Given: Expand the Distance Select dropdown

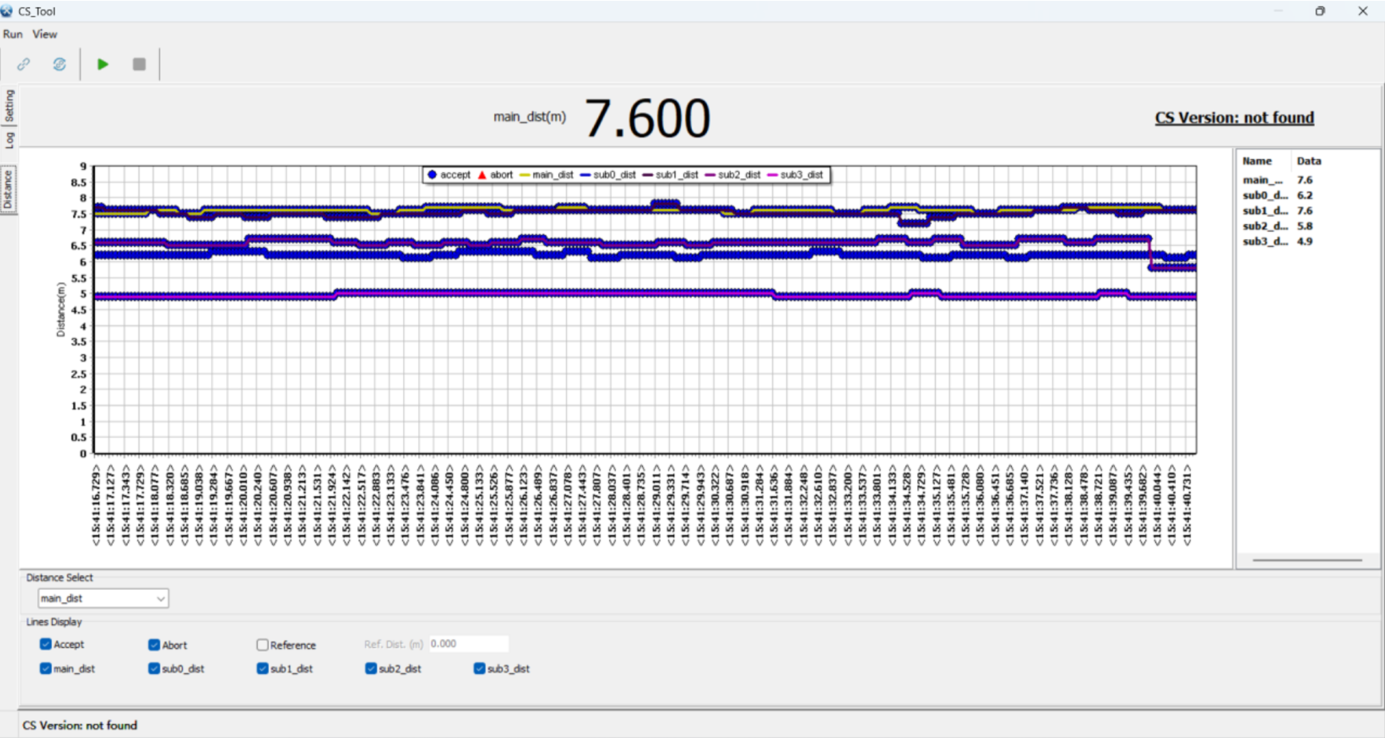Looking at the screenshot, I should [103, 598].
